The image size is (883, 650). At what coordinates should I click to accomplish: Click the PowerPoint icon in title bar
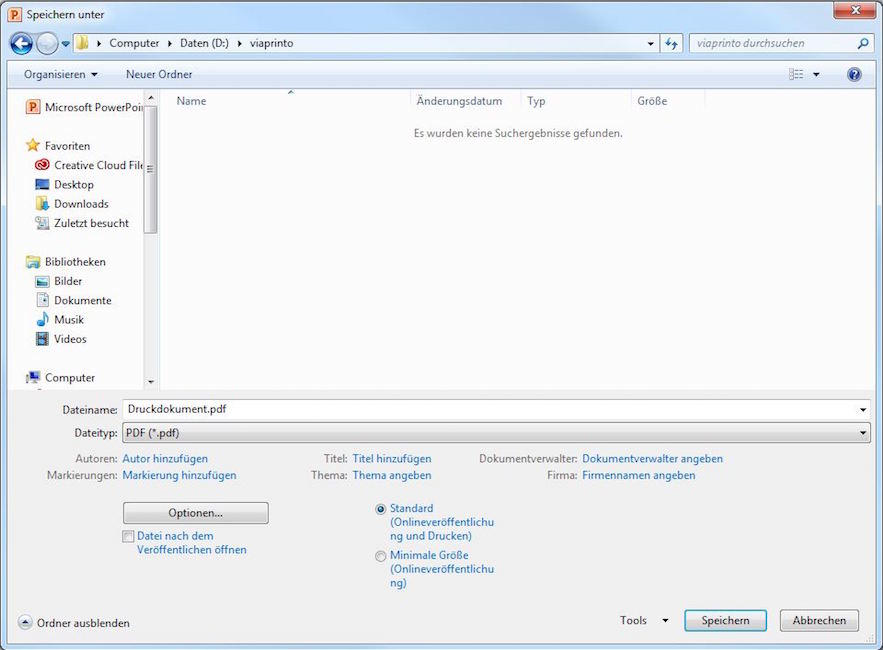(x=15, y=14)
